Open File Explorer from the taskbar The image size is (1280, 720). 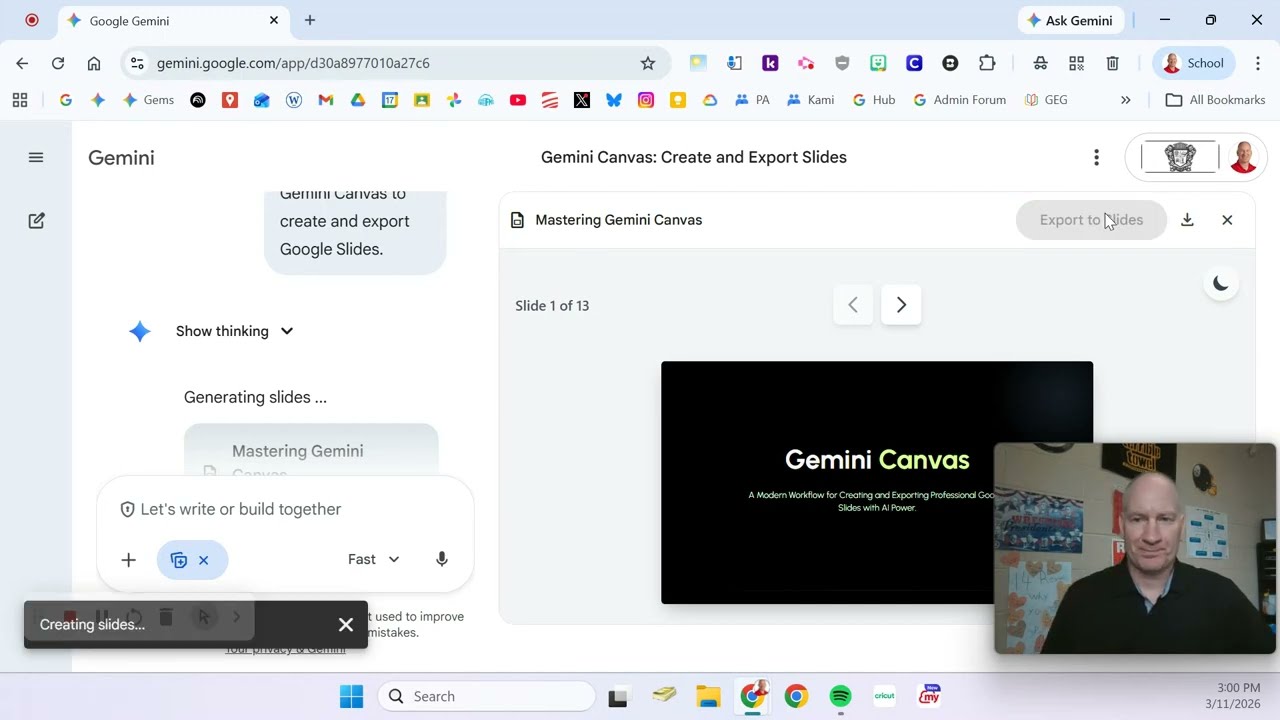click(708, 696)
